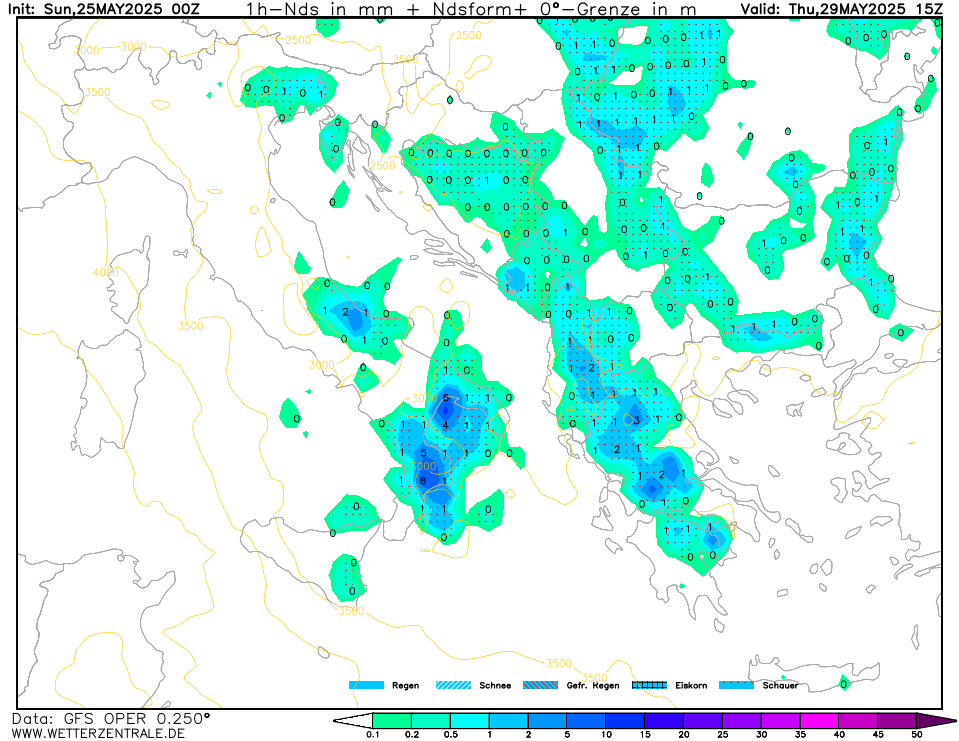Image resolution: width=959 pixels, height=741 pixels.
Task: Select the 'Init: Sun,25MAY2025 00Z' header text
Action: 104,9
